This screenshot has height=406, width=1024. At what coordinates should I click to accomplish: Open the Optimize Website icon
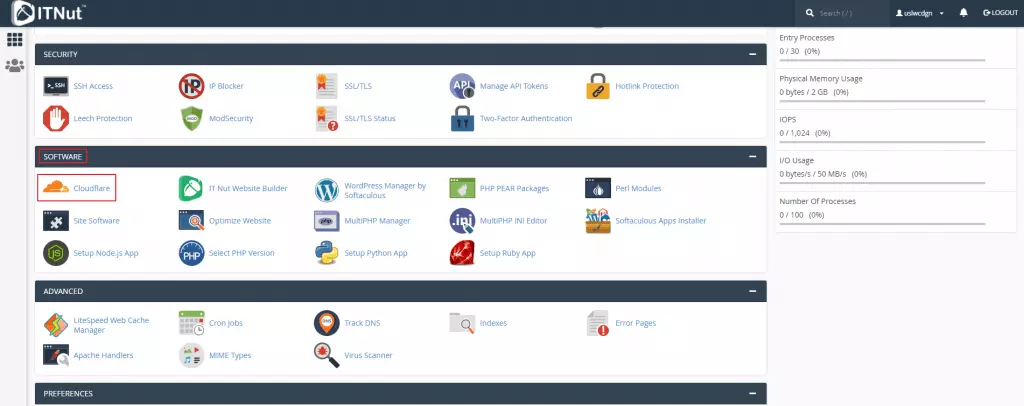191,221
